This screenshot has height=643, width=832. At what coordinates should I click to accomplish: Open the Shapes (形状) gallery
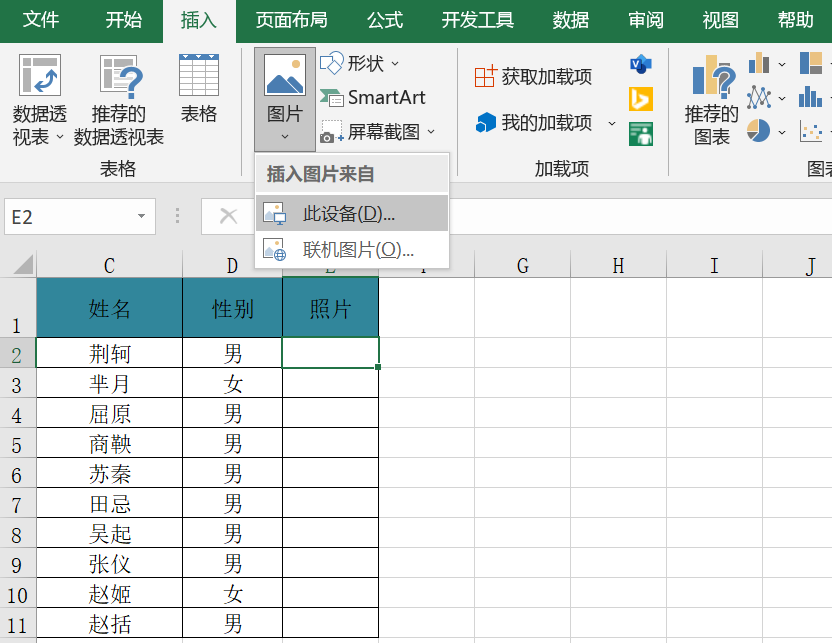click(x=359, y=64)
